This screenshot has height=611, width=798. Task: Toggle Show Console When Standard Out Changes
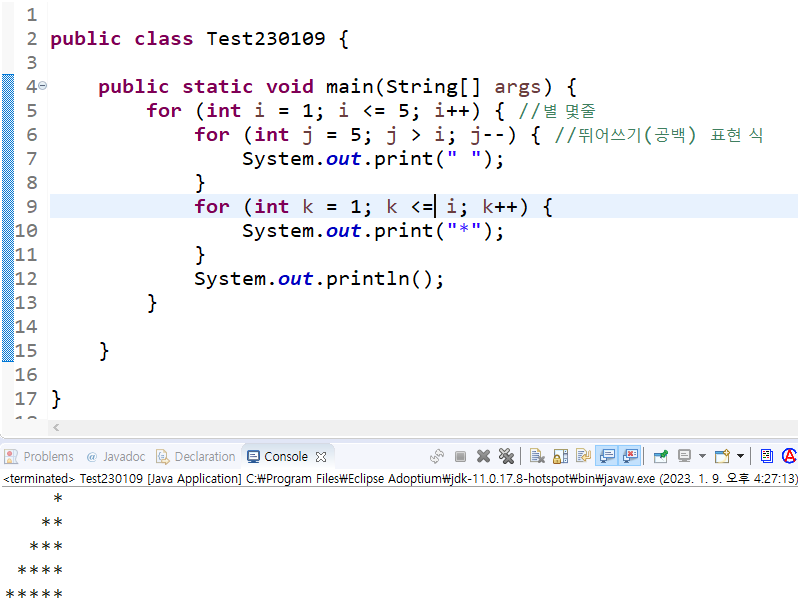tap(607, 456)
